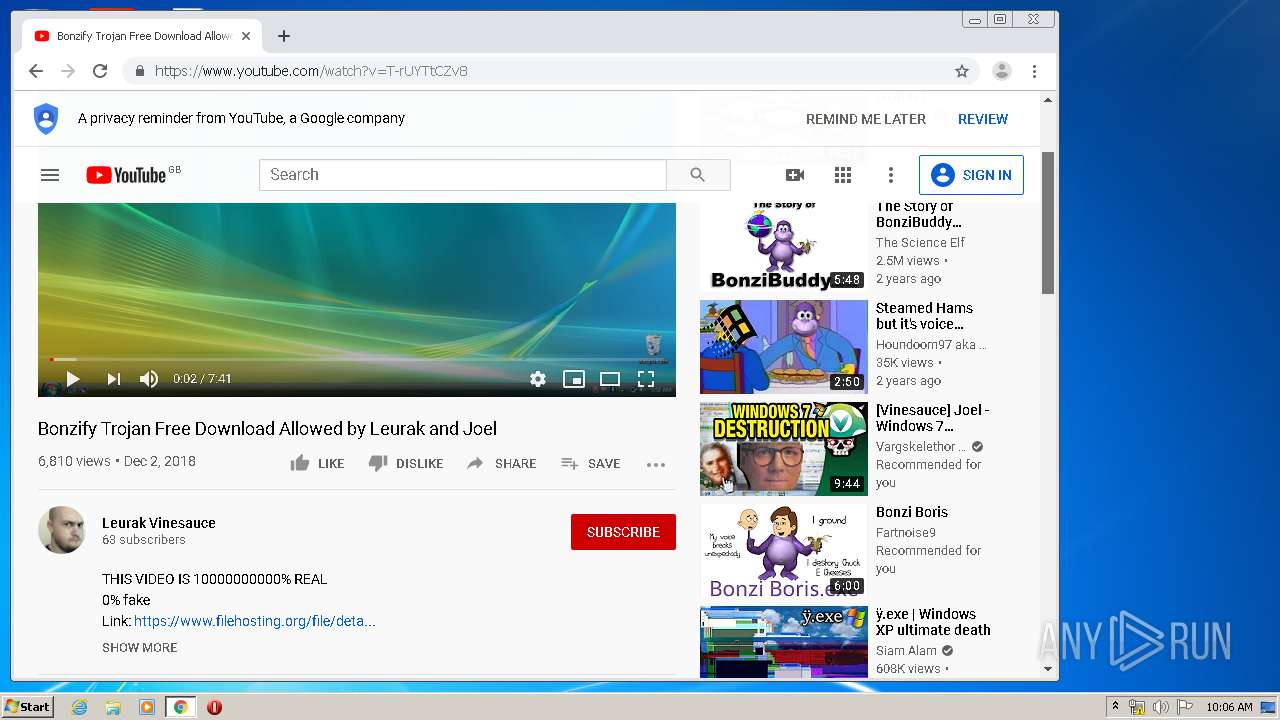Screen dimensions: 1280x720
Task: Skip to the next video
Action: pyautogui.click(x=113, y=379)
